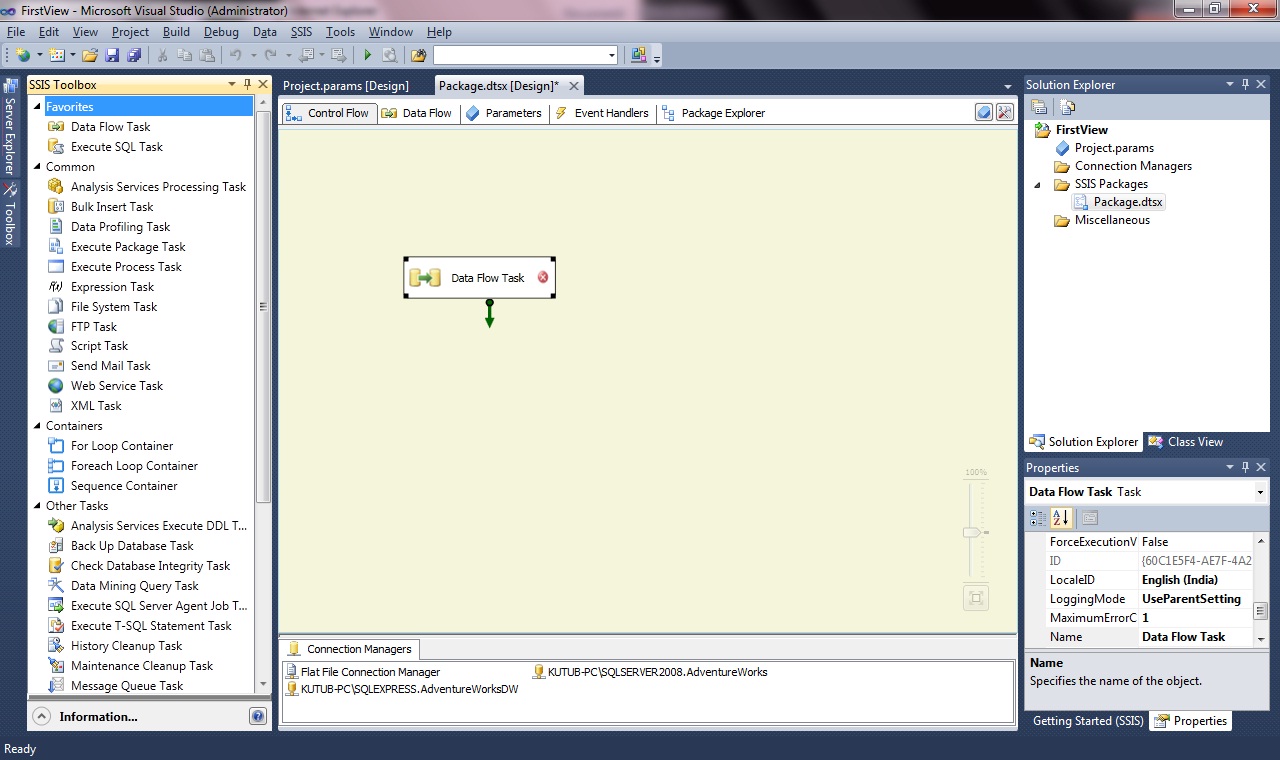The width and height of the screenshot is (1280, 760).
Task: Click the Show All Files icon
Action: pyautogui.click(x=1068, y=107)
